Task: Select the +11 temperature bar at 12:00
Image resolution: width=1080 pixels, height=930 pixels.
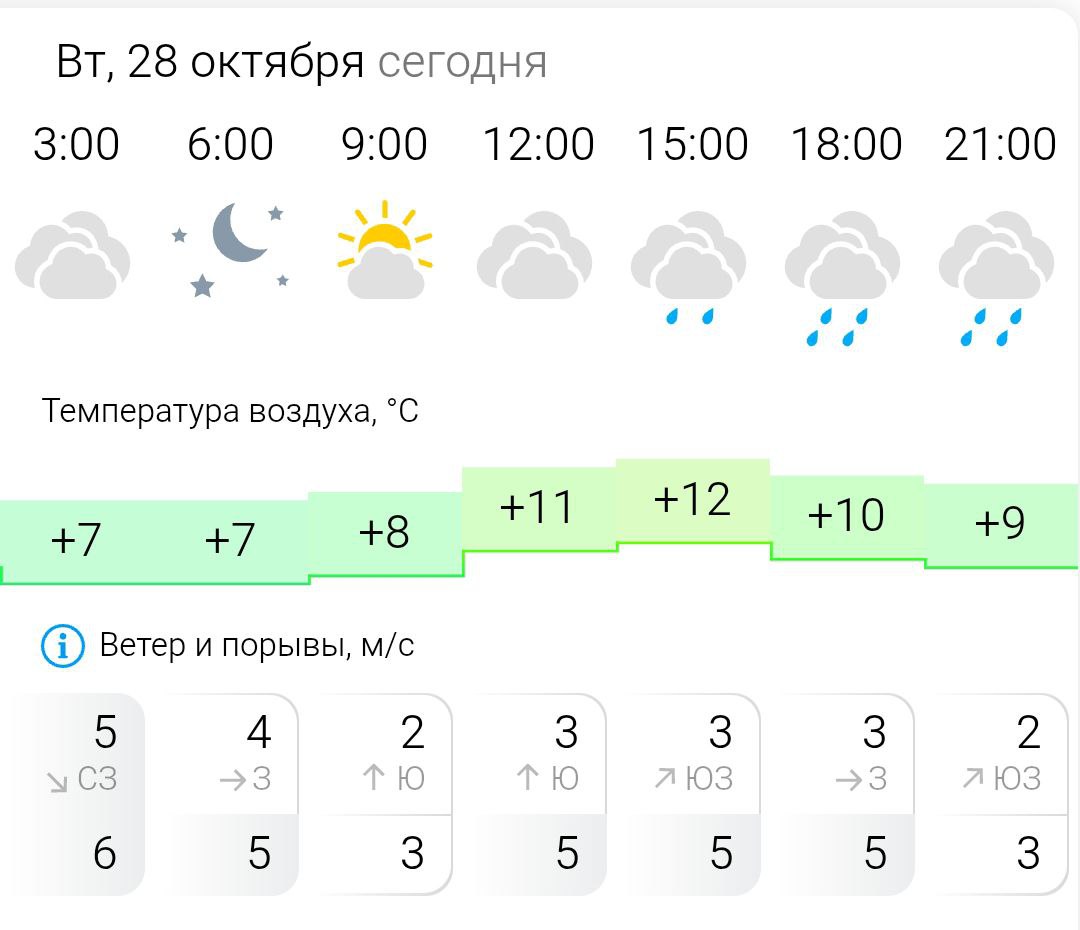Action: click(538, 508)
